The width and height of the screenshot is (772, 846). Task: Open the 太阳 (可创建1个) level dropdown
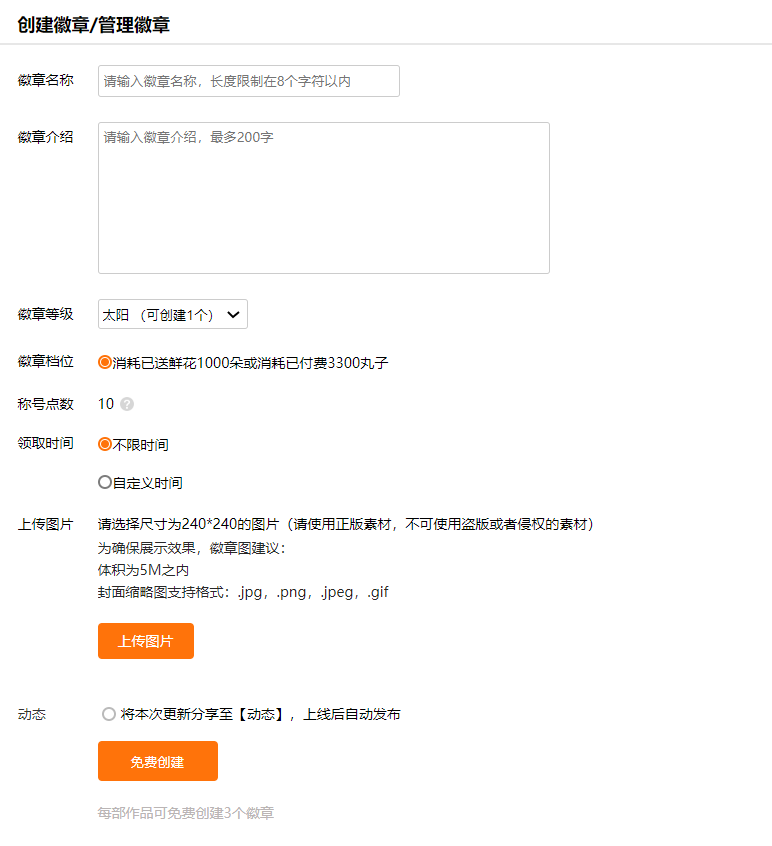(172, 315)
